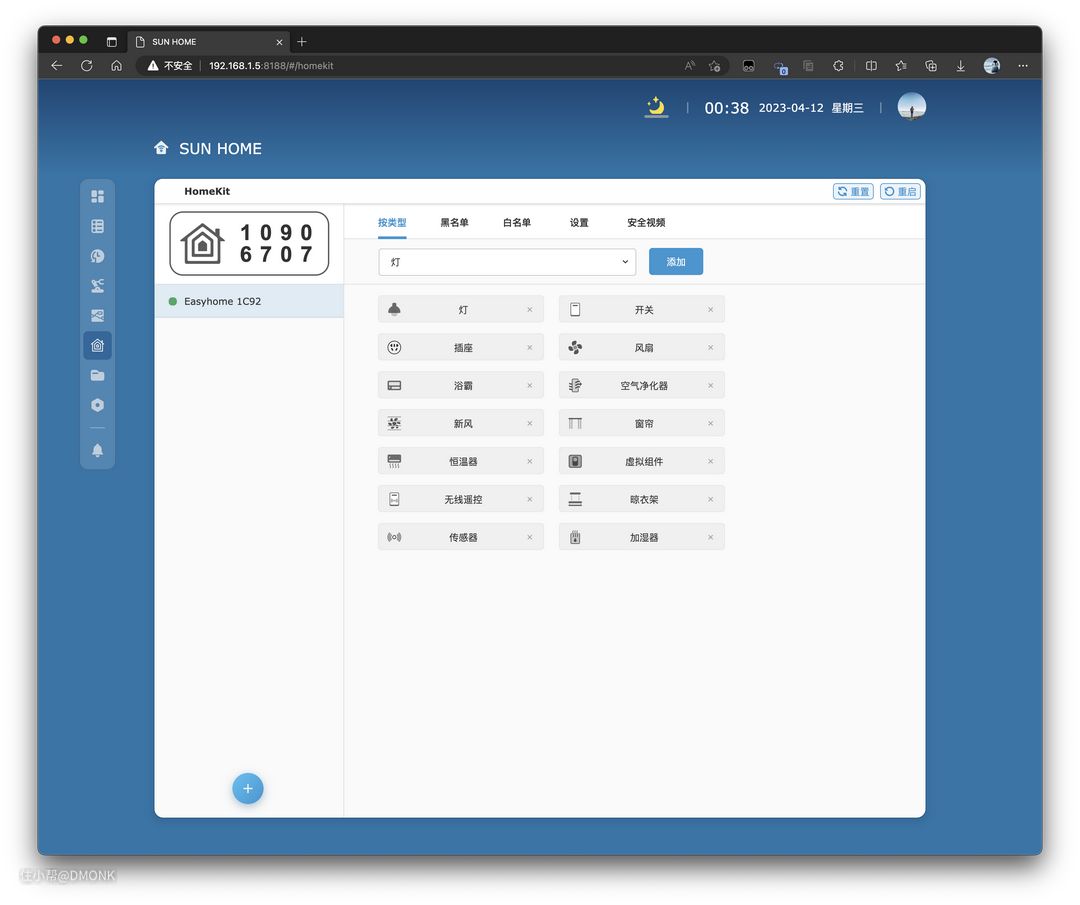This screenshot has height=905, width=1080.
Task: Select the robot arm automation sidebar icon
Action: point(97,286)
